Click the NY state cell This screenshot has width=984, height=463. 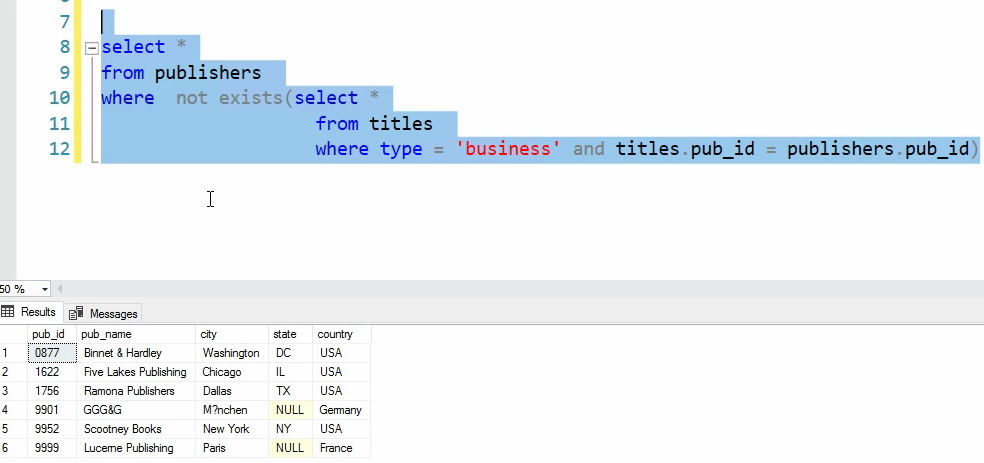pos(291,429)
